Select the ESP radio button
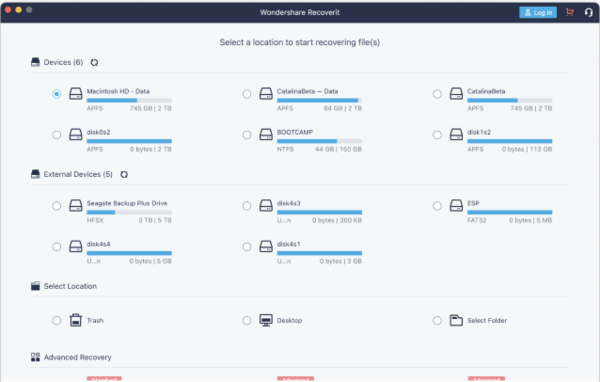Viewport: 600px width, 382px height. (437, 206)
